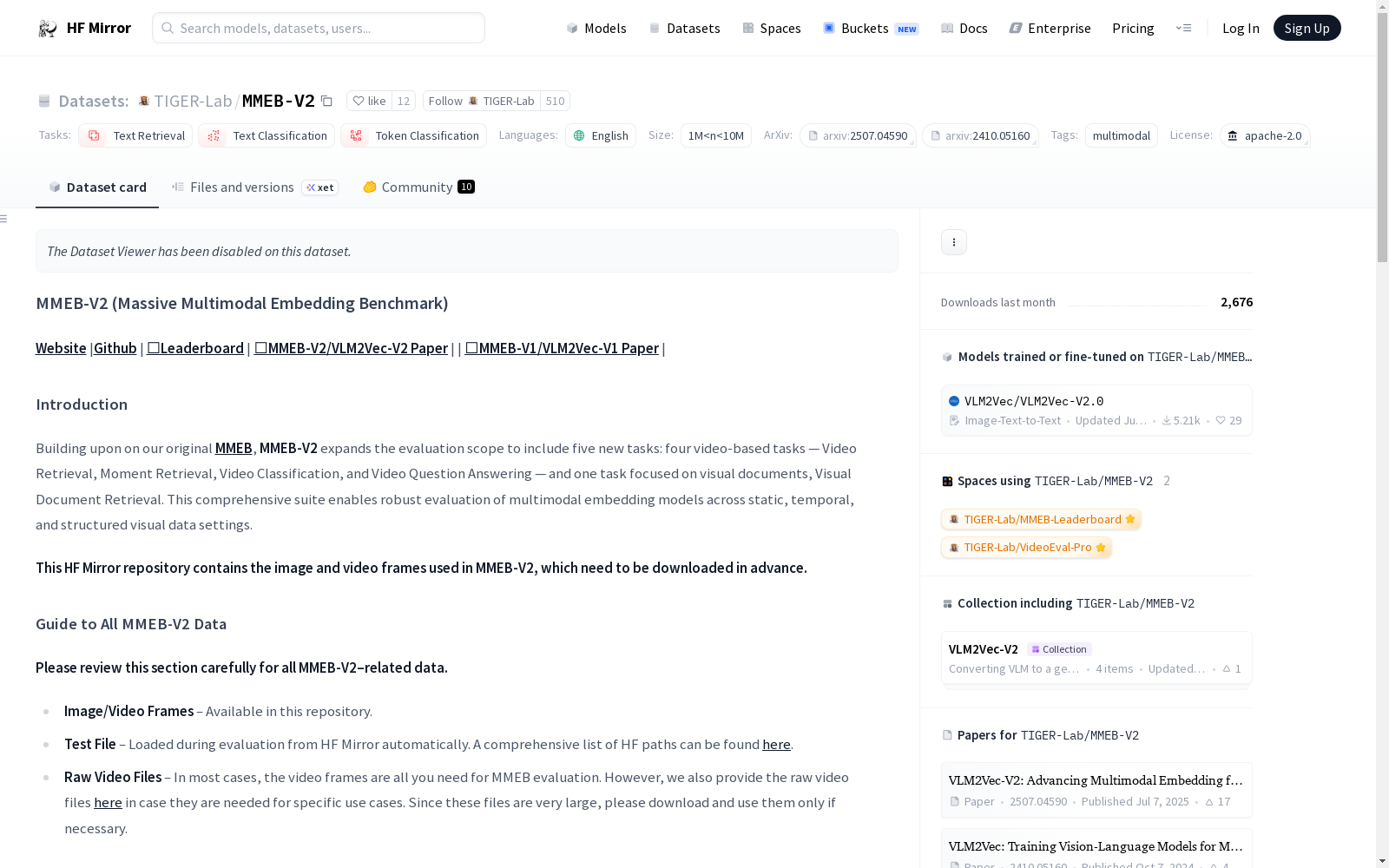Open the Models page
The height and width of the screenshot is (868, 1389).
pos(596,28)
